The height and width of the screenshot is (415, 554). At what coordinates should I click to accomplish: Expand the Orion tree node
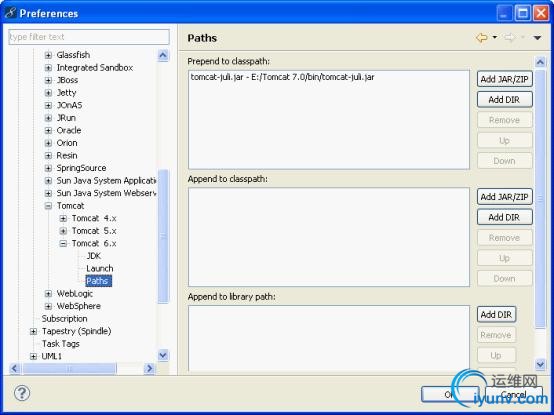point(48,143)
